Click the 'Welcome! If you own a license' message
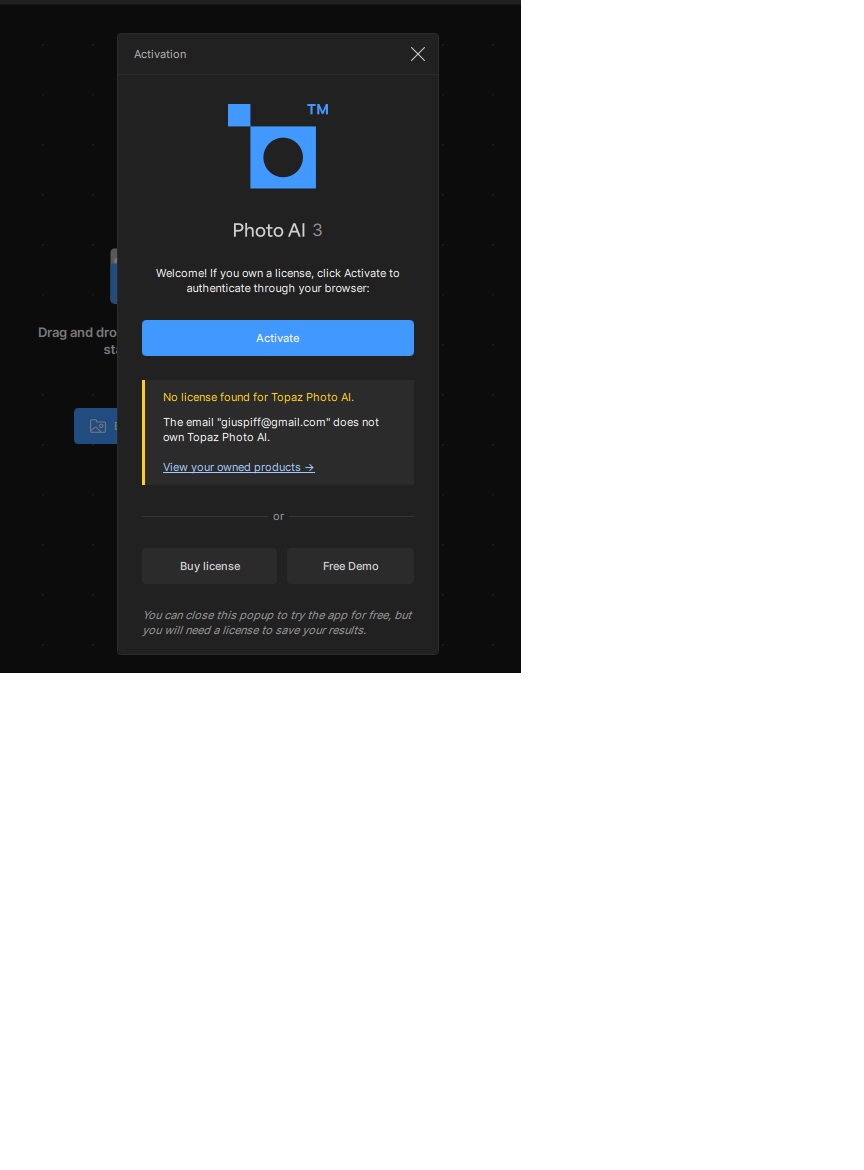 point(278,281)
